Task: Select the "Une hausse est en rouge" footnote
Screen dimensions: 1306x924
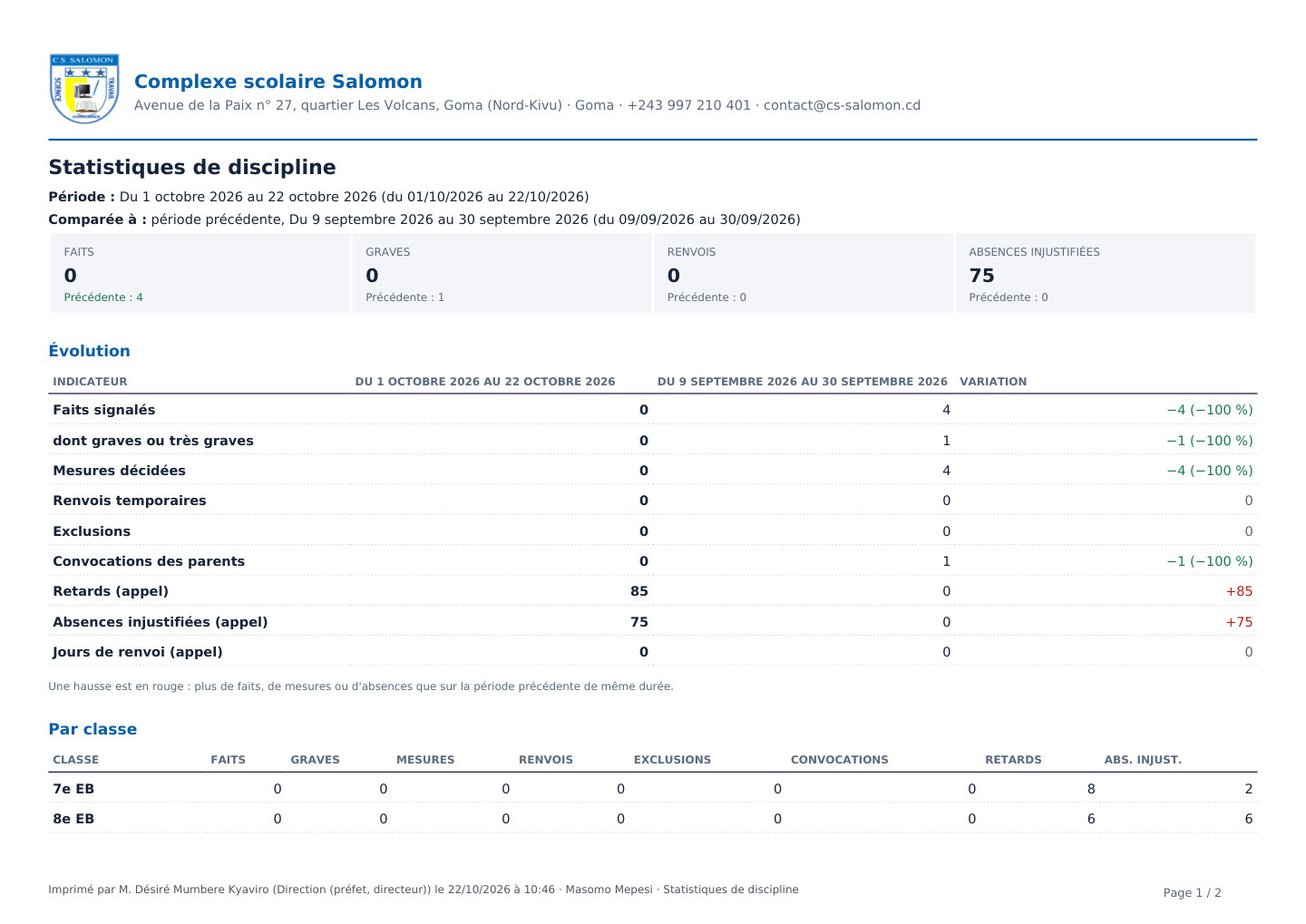Action: point(361,686)
